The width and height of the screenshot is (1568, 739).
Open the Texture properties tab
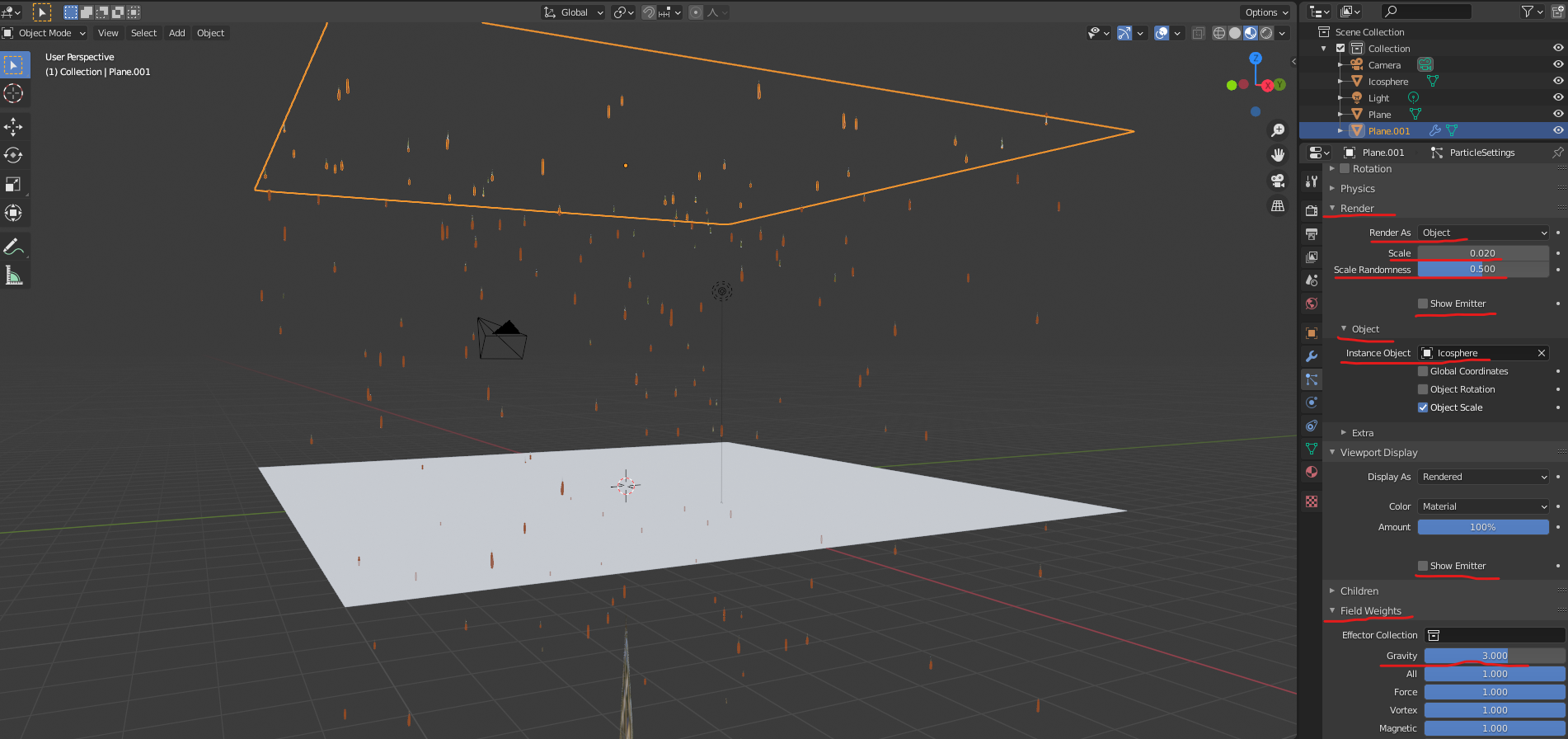point(1312,501)
